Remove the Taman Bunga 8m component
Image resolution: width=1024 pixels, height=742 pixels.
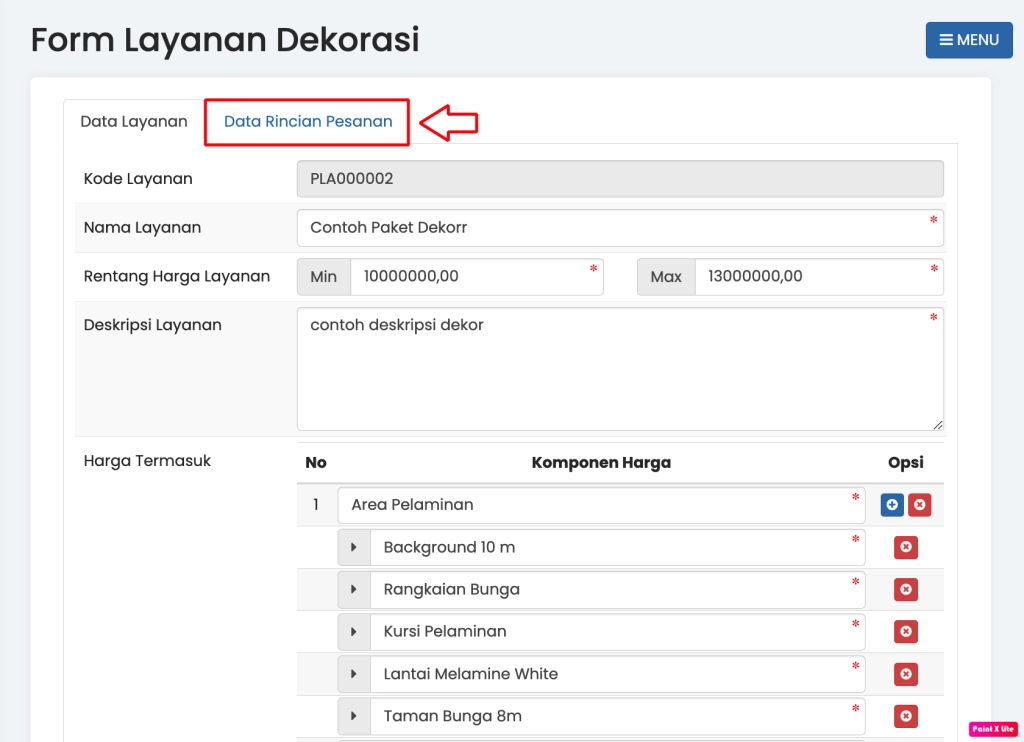[x=905, y=716]
